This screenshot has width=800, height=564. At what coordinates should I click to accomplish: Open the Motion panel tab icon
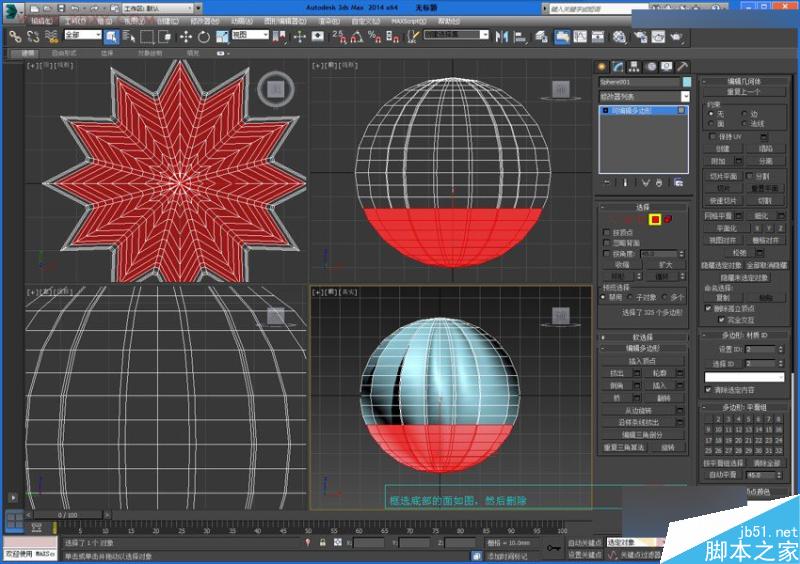point(651,67)
